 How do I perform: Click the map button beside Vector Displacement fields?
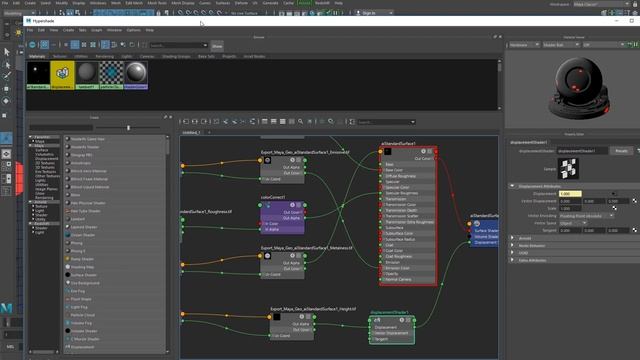pyautogui.click(x=635, y=201)
